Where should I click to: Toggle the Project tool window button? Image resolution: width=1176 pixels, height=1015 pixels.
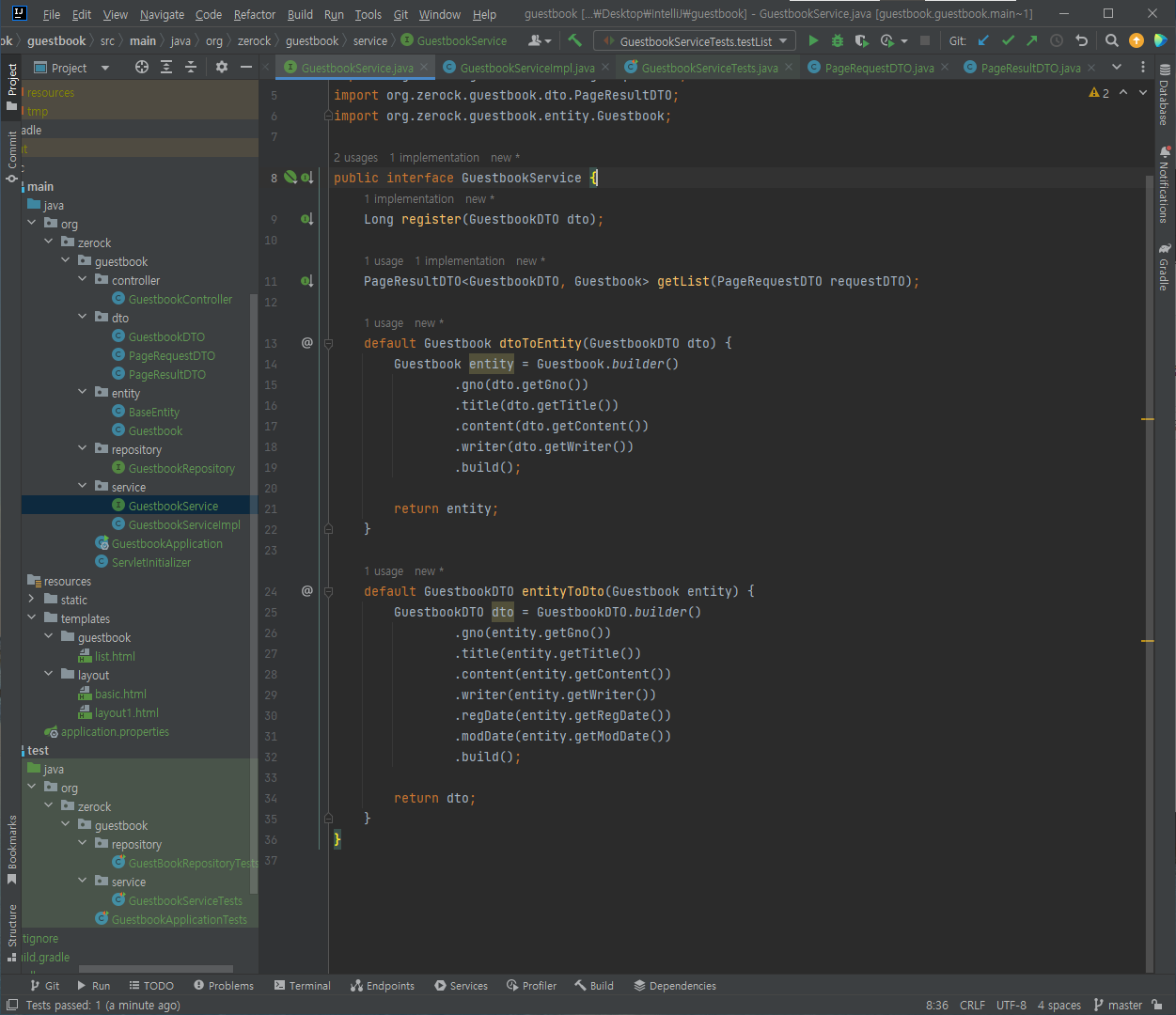[12, 86]
